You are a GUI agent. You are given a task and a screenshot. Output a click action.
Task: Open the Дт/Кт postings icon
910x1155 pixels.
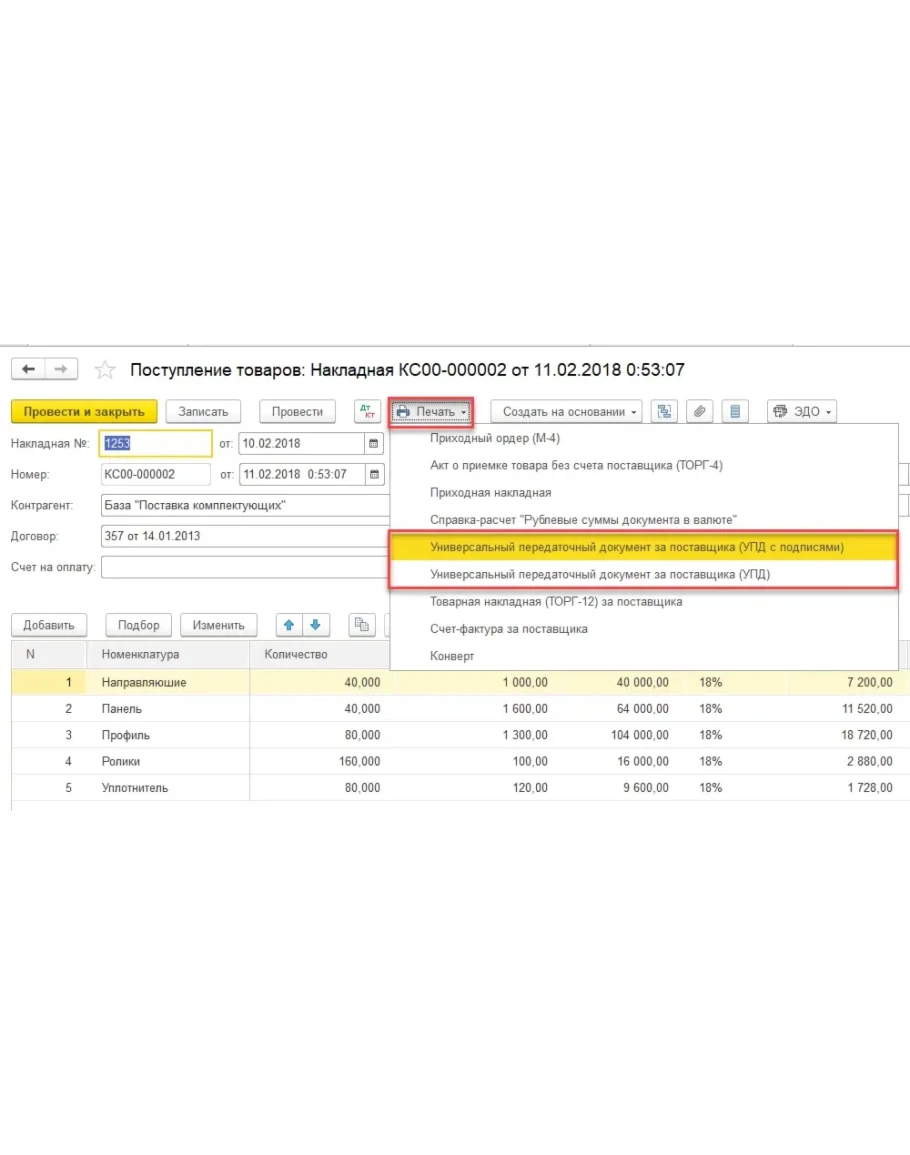(368, 411)
